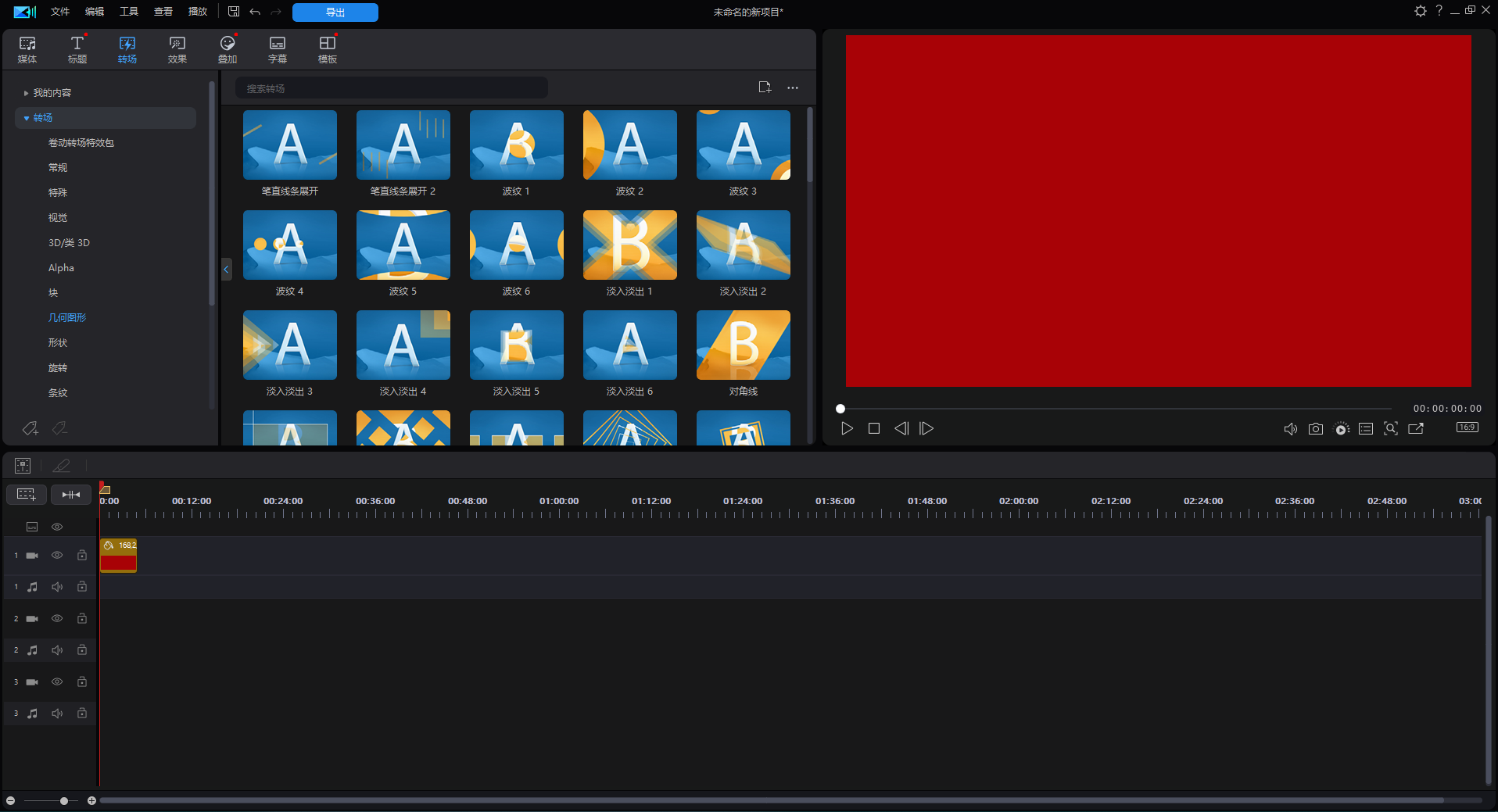Step to the previous frame
The image size is (1498, 812).
[x=901, y=428]
